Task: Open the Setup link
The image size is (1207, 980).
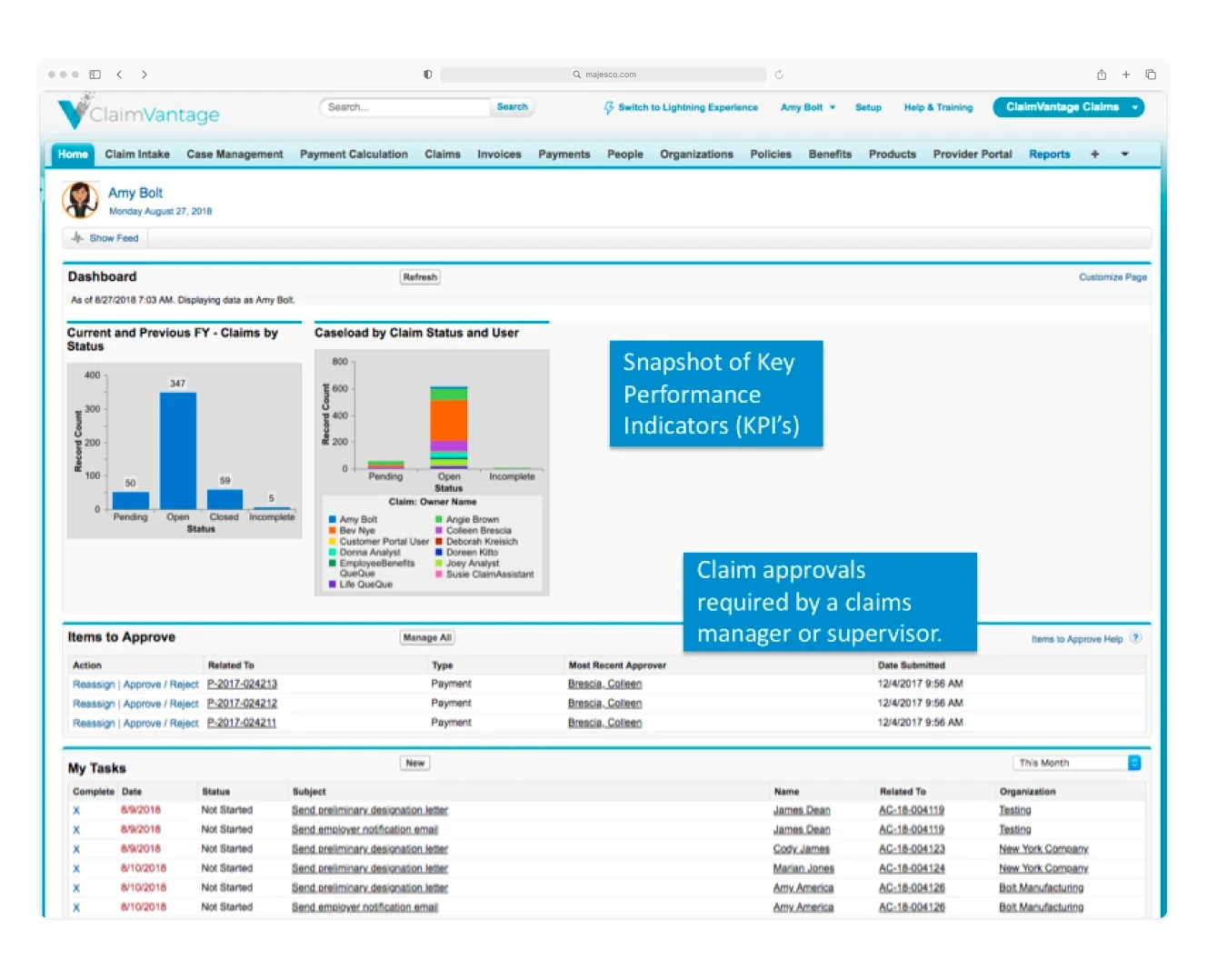Action: click(x=868, y=107)
